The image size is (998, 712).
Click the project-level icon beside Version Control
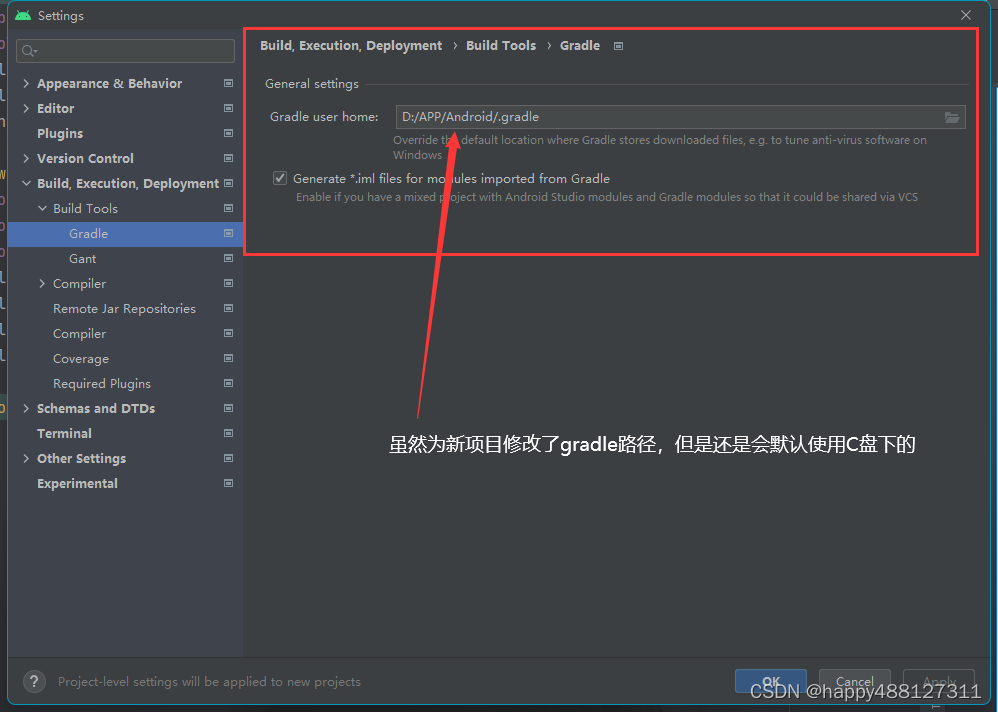pyautogui.click(x=228, y=158)
